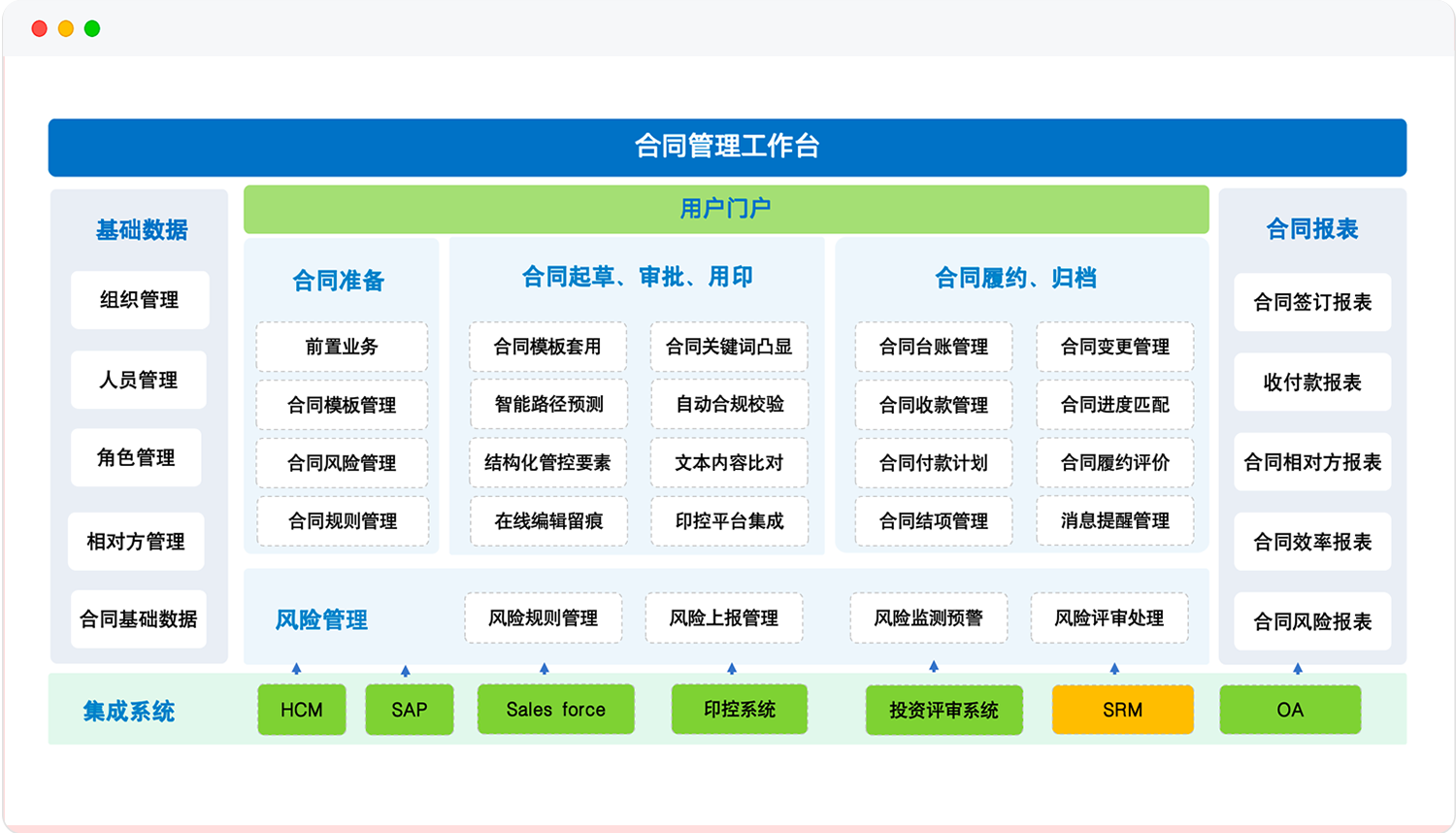1456x833 pixels.
Task: Click 角色管理 item
Action: tap(136, 457)
